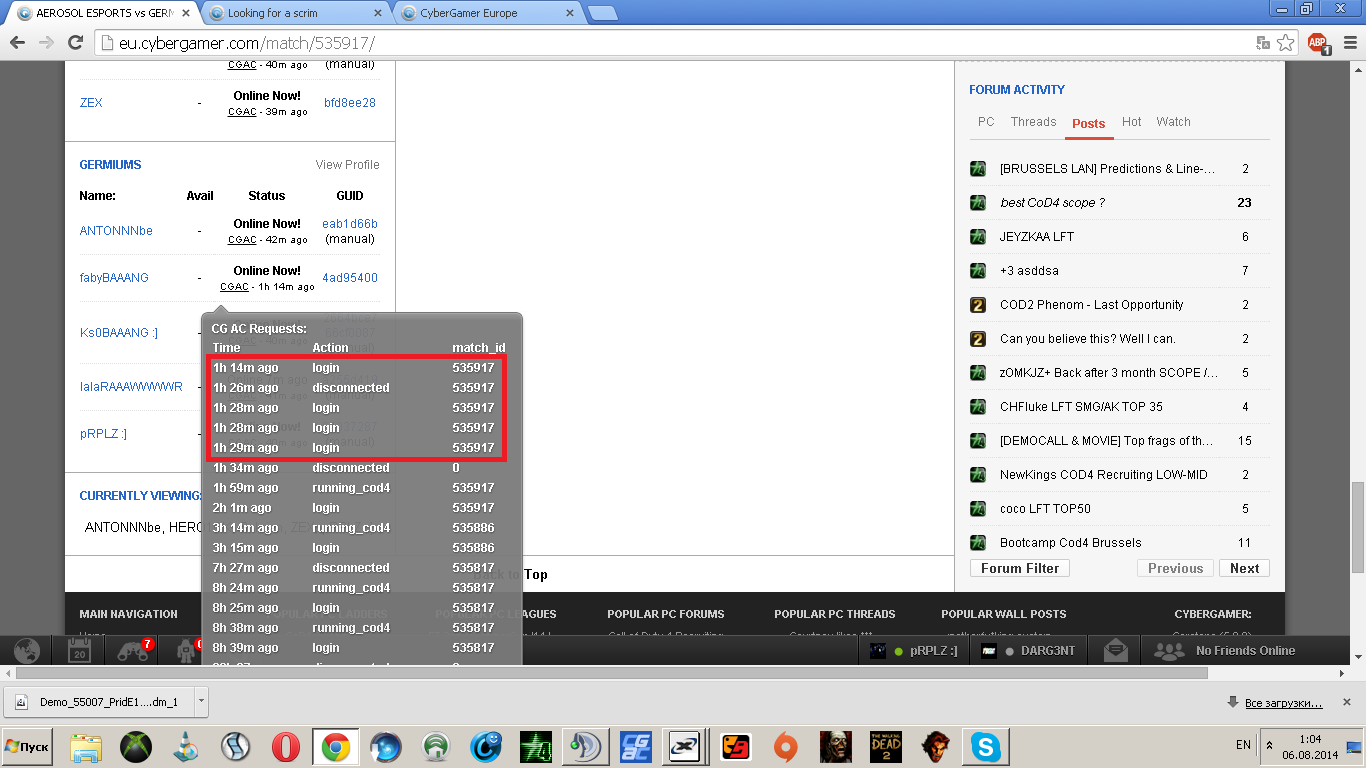Show hidden system tray icons arrow
The width and height of the screenshot is (1366, 768).
click(x=1271, y=746)
